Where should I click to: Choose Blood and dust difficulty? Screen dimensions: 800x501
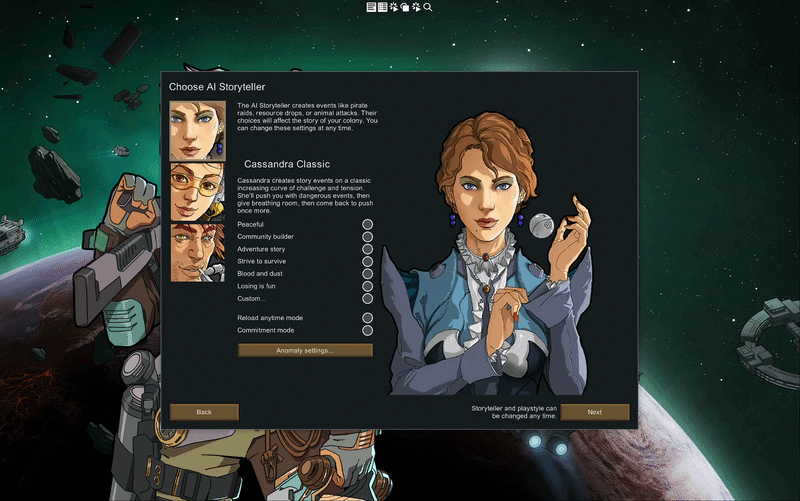pyautogui.click(x=367, y=273)
